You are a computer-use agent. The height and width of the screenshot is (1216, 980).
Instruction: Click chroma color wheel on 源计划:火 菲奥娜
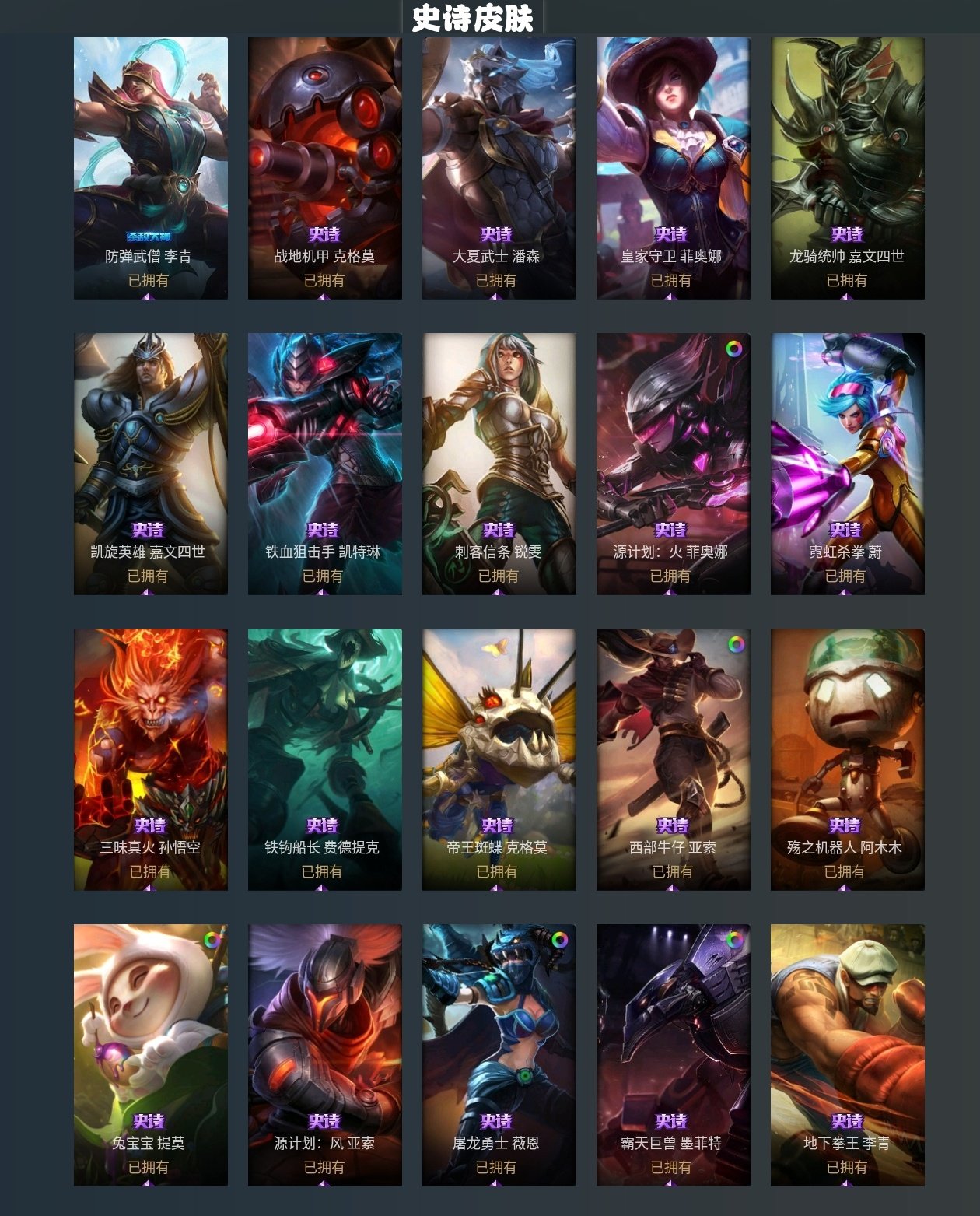coord(733,349)
